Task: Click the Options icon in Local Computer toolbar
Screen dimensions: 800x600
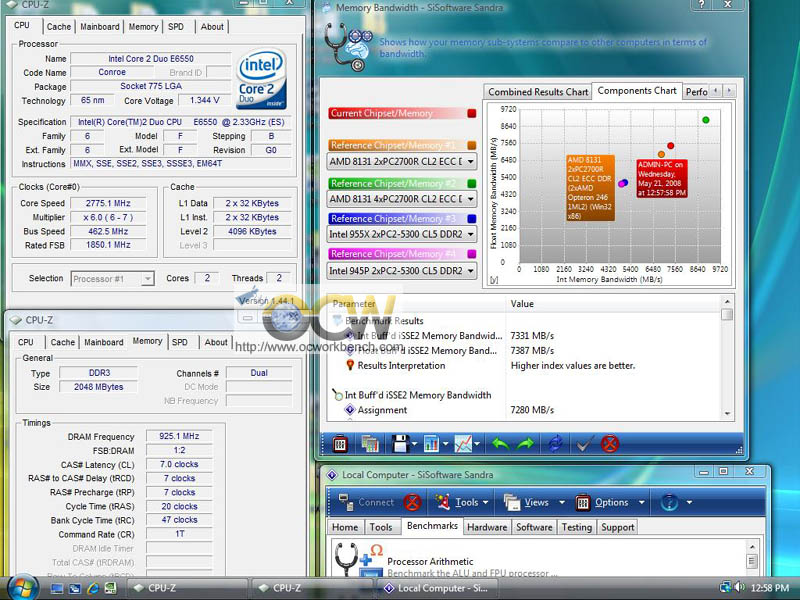Action: coord(583,503)
